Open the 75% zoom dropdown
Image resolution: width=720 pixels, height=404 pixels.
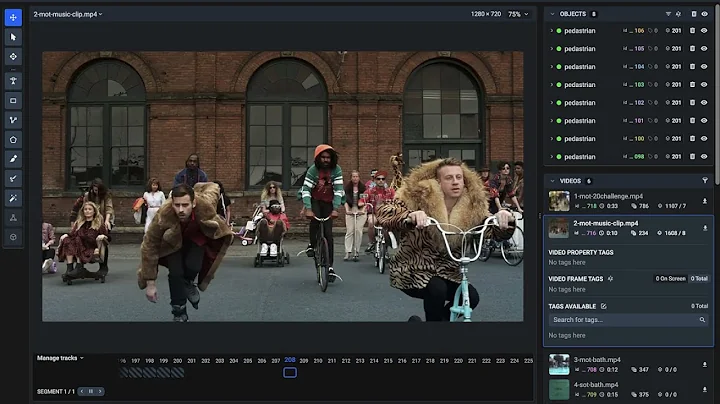(x=518, y=14)
